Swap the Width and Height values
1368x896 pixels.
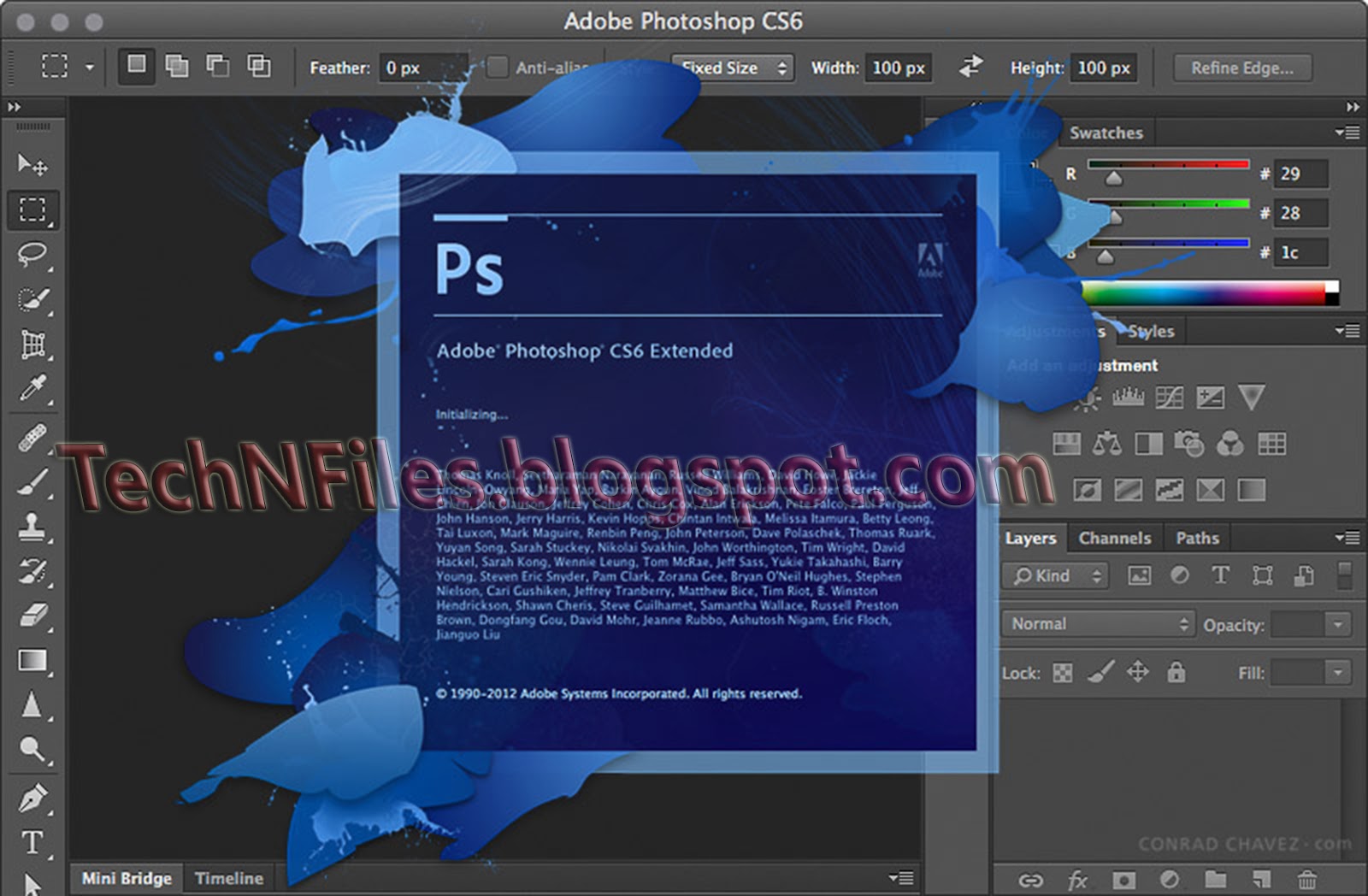970,67
